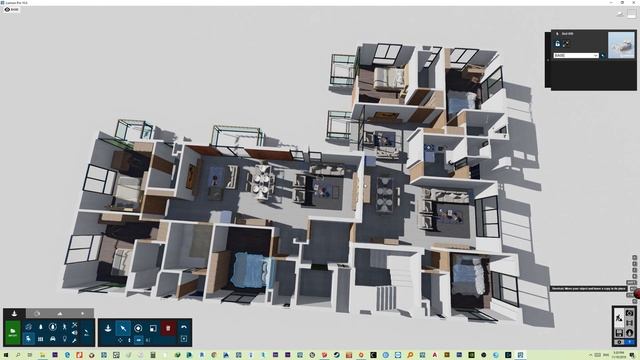Image resolution: width=640 pixels, height=360 pixels.
Task: Select the Nature tree category icon
Action: [40, 327]
